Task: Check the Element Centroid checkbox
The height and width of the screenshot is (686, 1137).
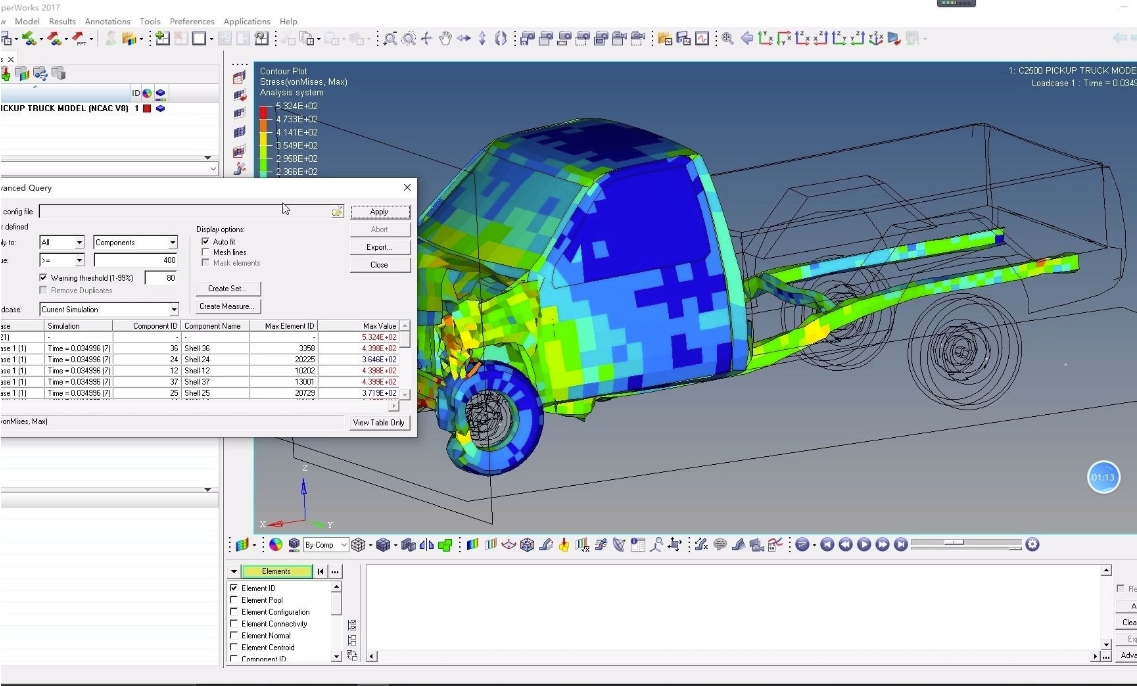Action: click(233, 647)
